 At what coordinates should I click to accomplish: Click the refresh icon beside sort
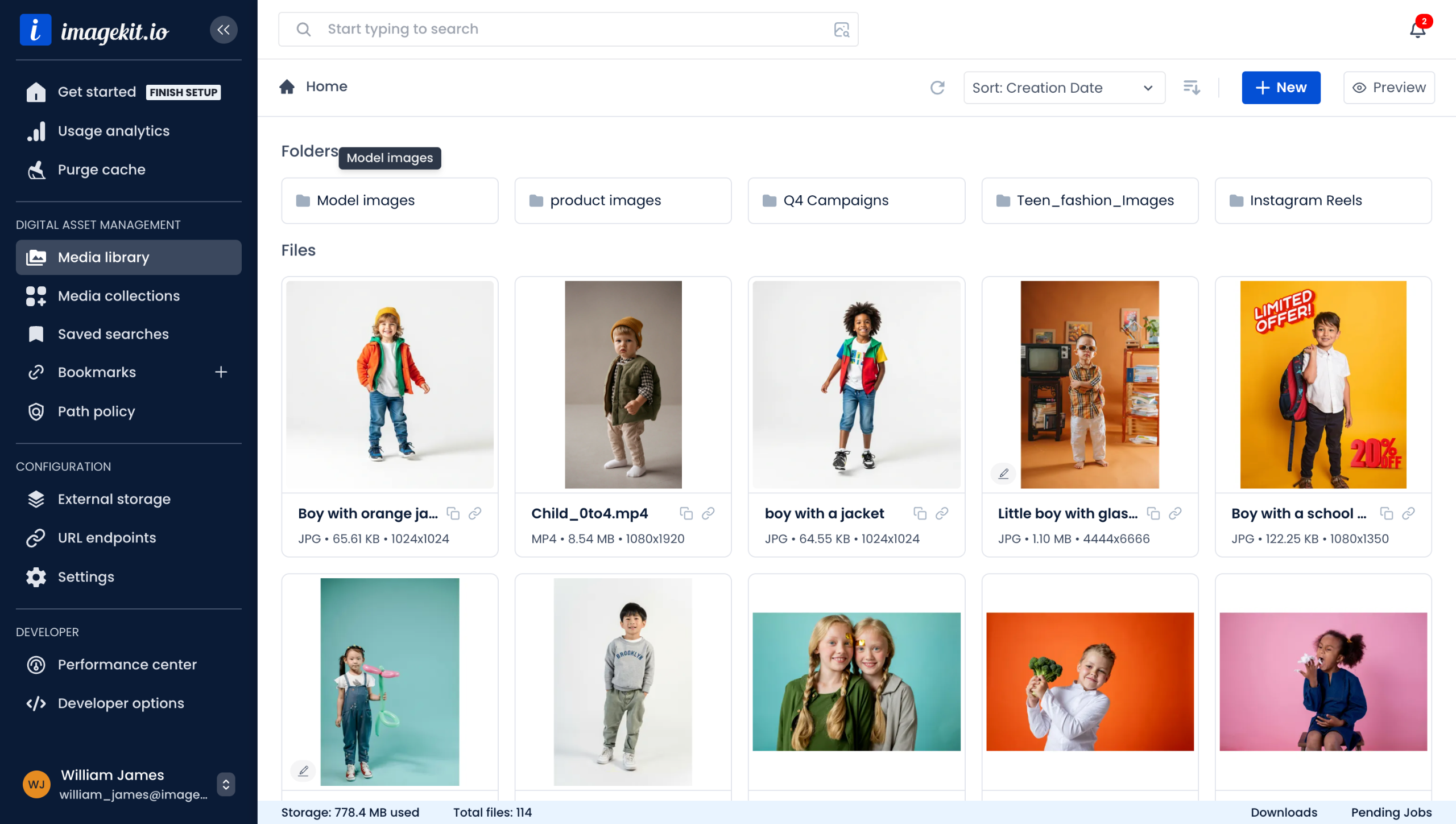click(x=937, y=88)
